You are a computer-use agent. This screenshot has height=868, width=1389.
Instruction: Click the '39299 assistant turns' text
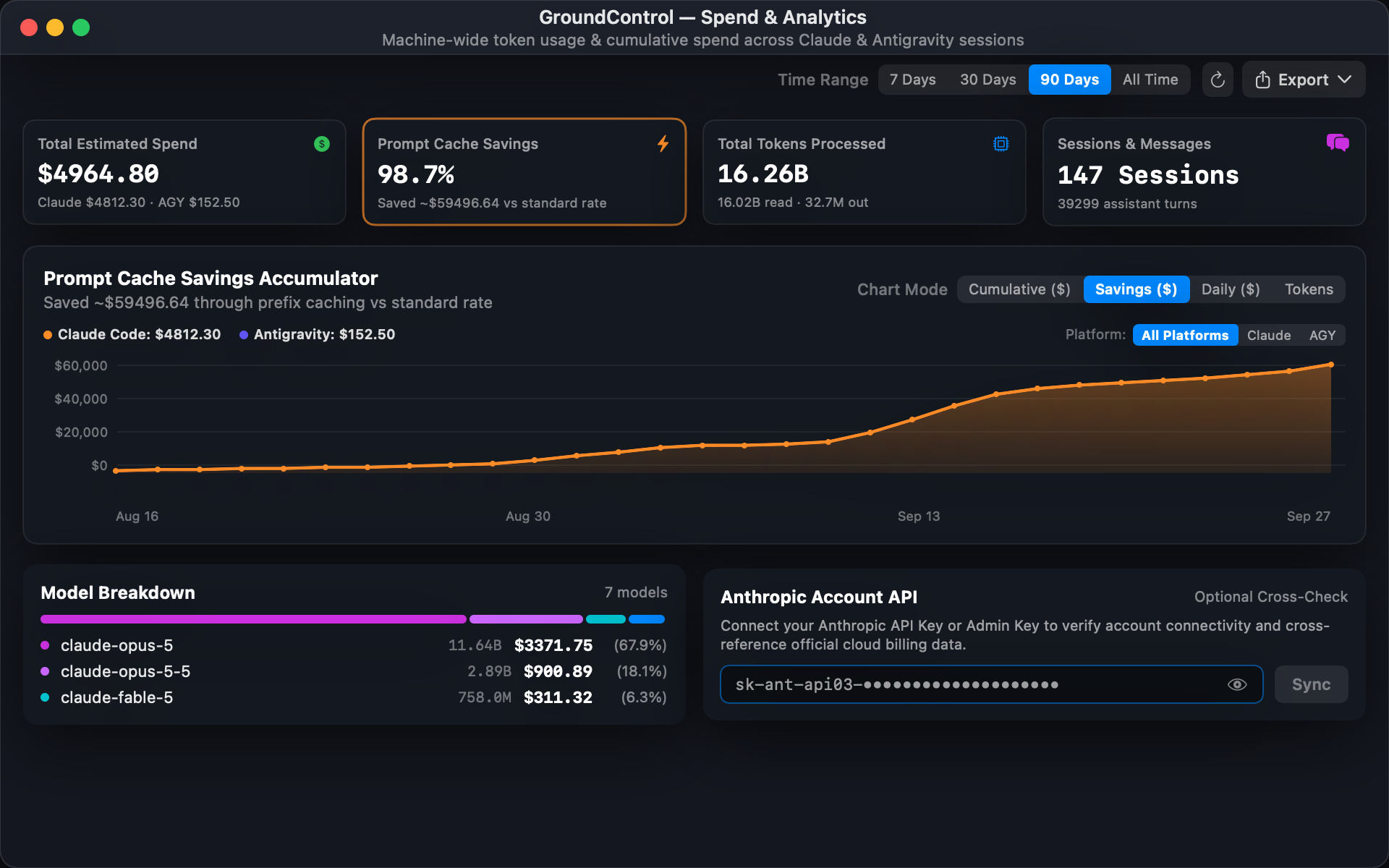pyautogui.click(x=1127, y=204)
